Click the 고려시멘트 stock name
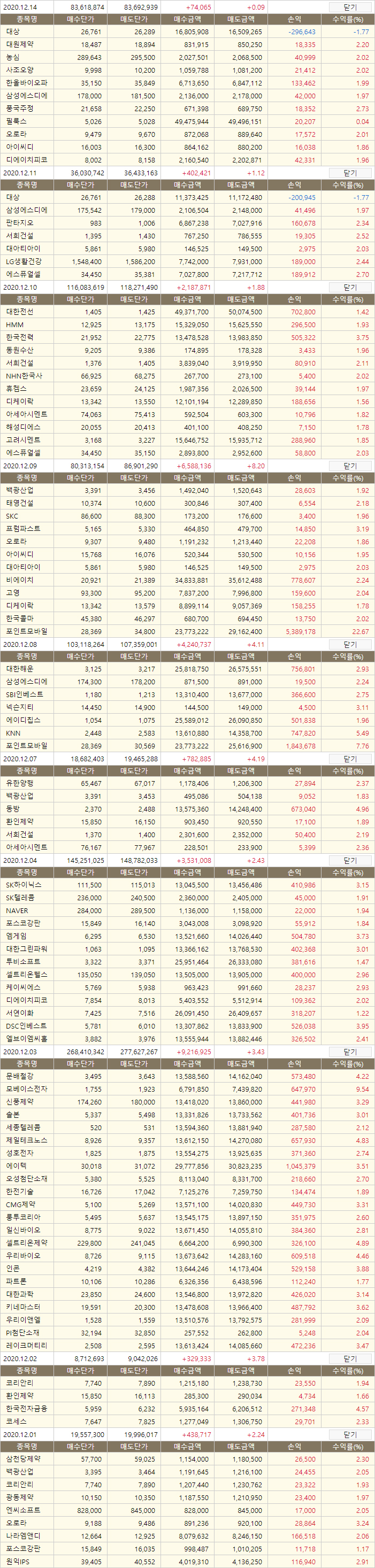The width and height of the screenshot is (375, 1568). click(x=23, y=439)
